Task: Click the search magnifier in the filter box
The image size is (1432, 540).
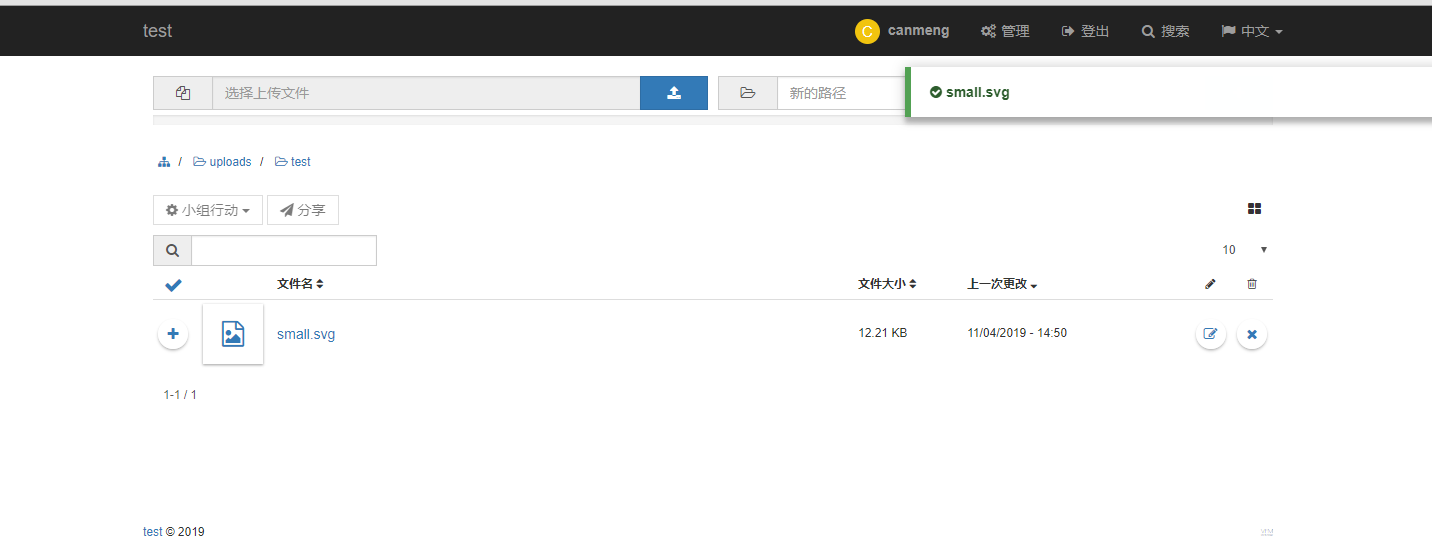Action: coord(172,251)
